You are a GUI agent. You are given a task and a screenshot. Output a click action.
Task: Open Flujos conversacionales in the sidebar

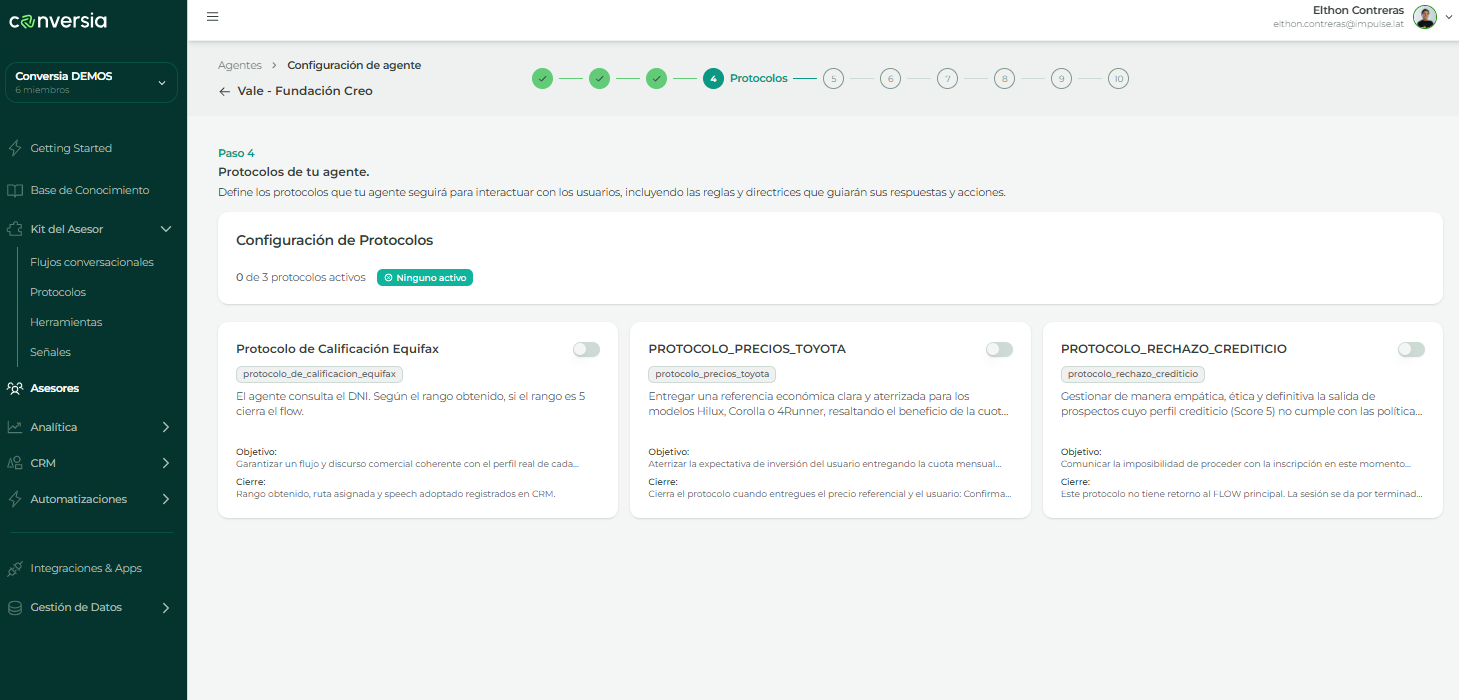92,262
